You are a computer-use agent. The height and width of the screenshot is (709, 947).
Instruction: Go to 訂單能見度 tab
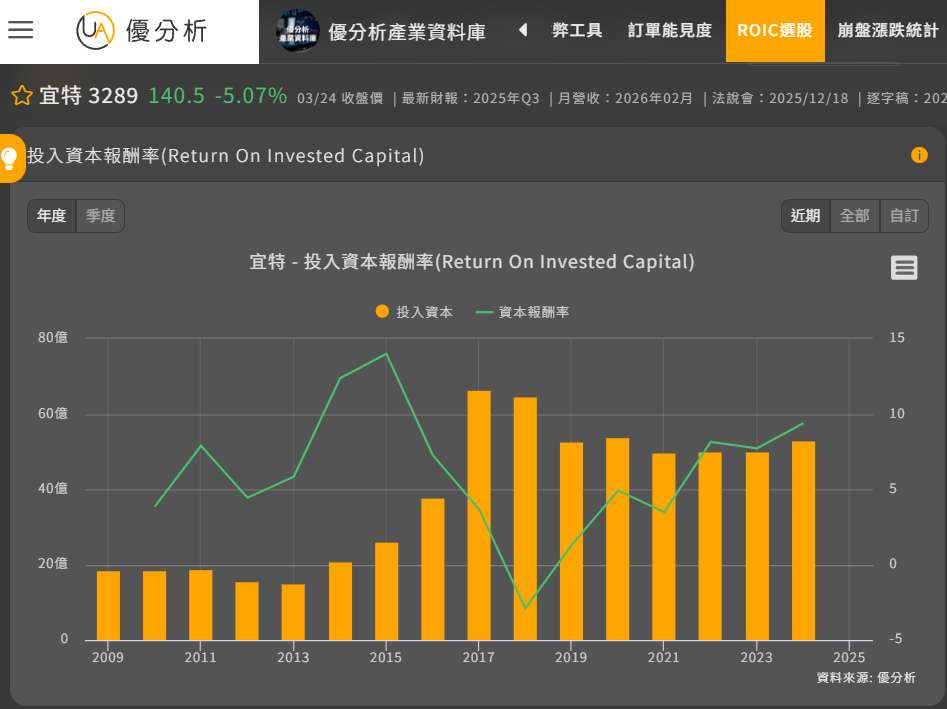pos(670,31)
